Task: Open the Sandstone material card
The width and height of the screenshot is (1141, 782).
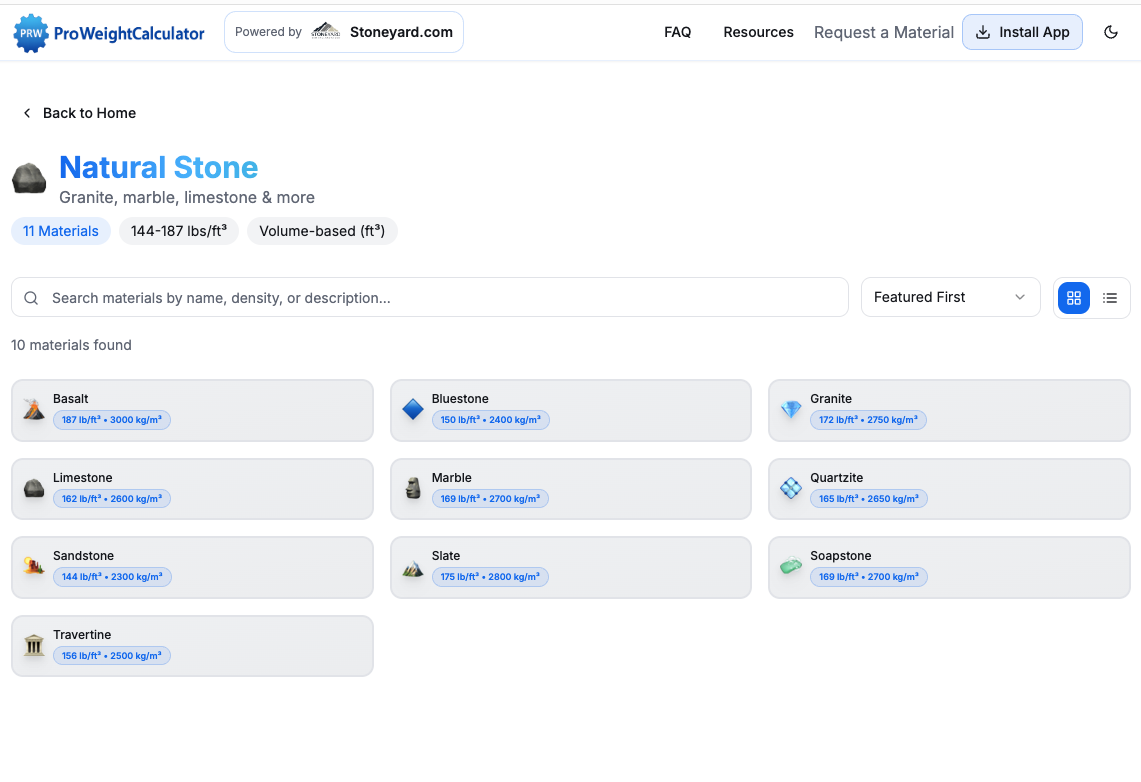Action: pos(192,567)
